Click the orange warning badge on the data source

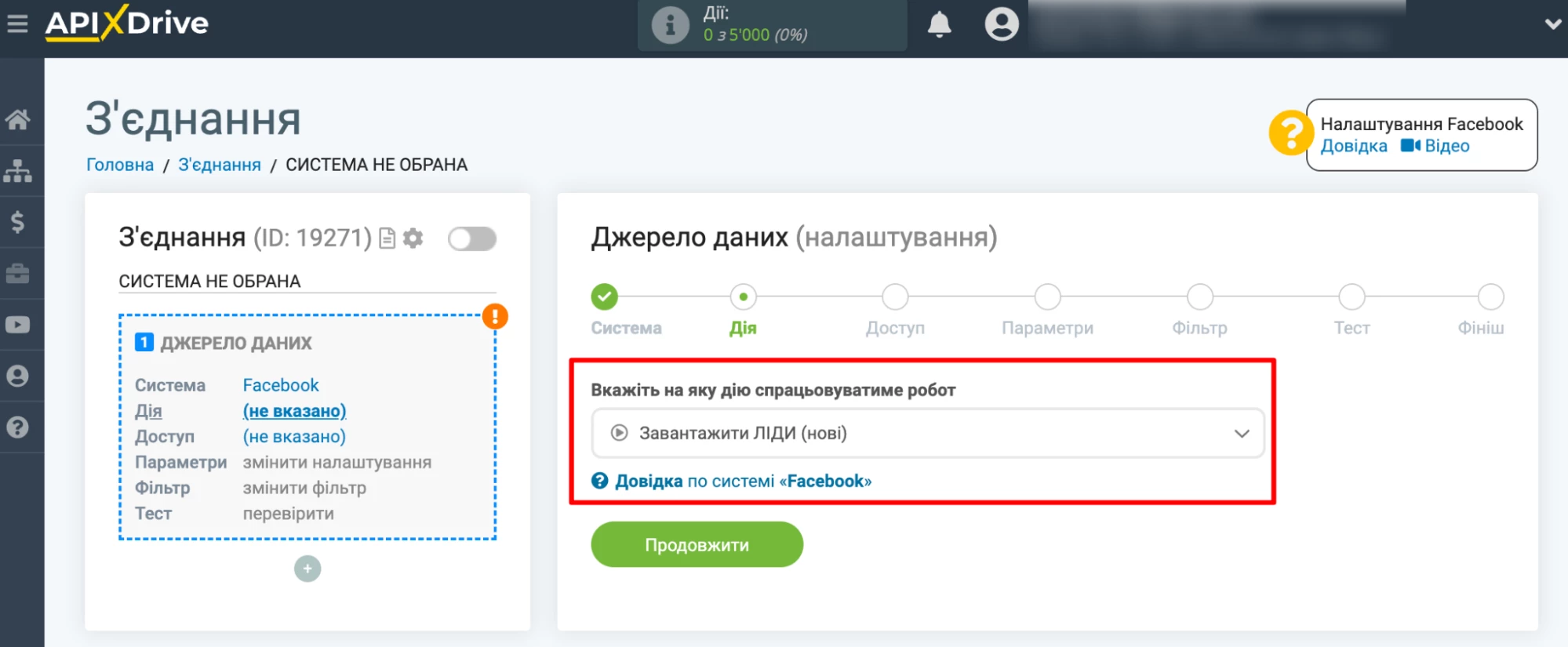[x=495, y=316]
